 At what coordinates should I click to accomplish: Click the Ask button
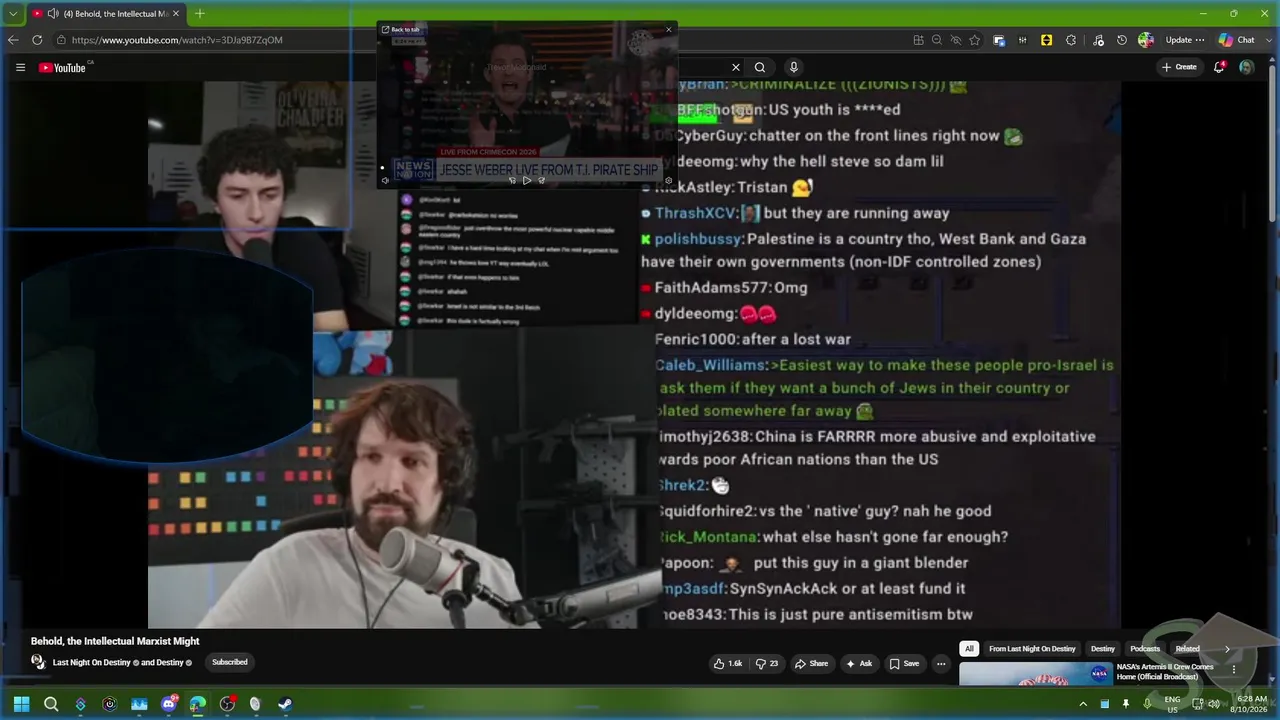[x=859, y=663]
